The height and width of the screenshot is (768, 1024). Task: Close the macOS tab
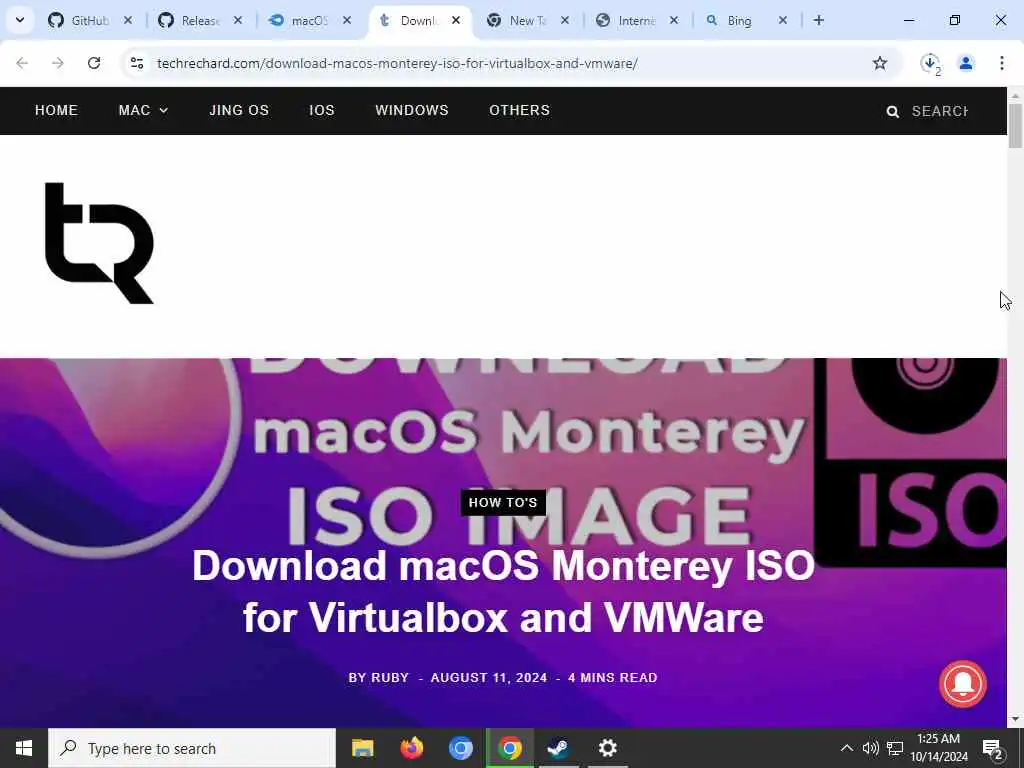(x=347, y=20)
